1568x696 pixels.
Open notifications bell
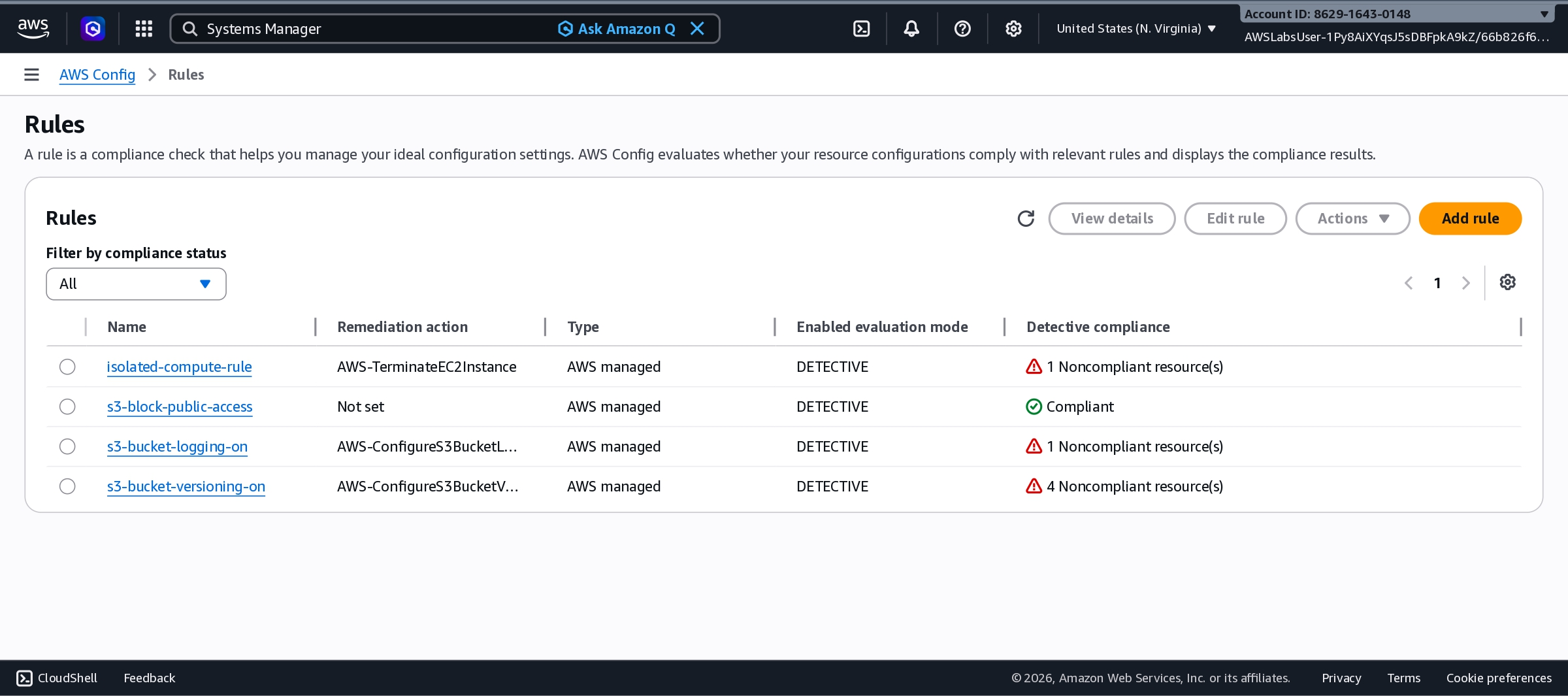tap(911, 29)
